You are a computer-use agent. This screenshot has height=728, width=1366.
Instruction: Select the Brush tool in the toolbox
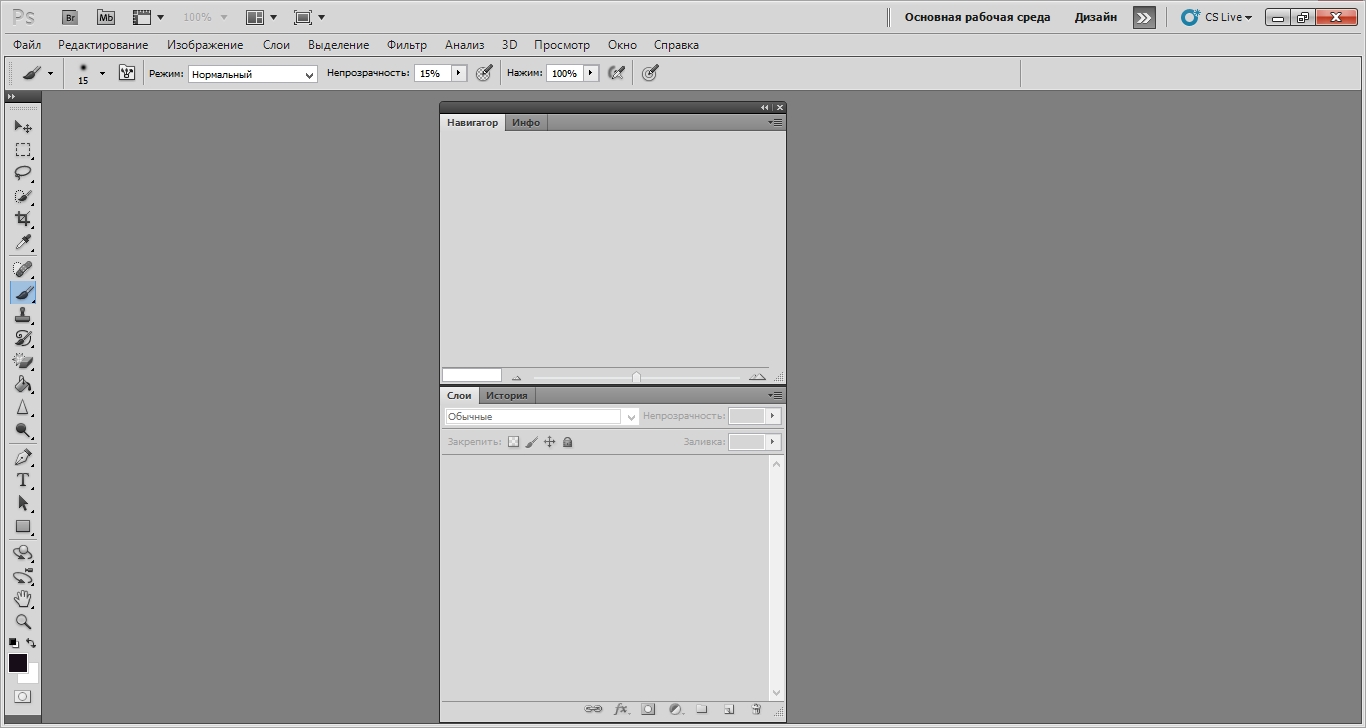22,293
